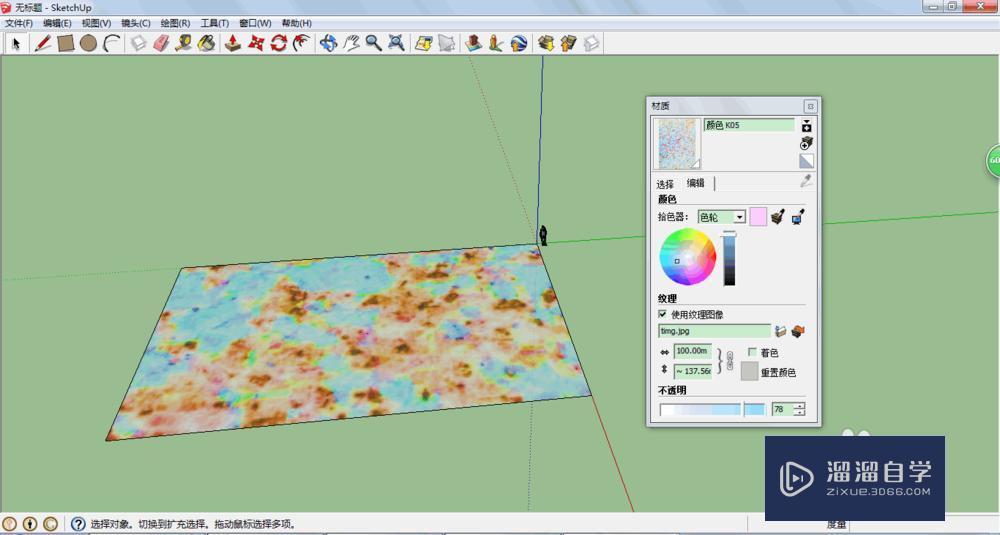Viewport: 1000px width, 535px height.
Task: Select the Push/Pull tool
Action: [x=233, y=43]
